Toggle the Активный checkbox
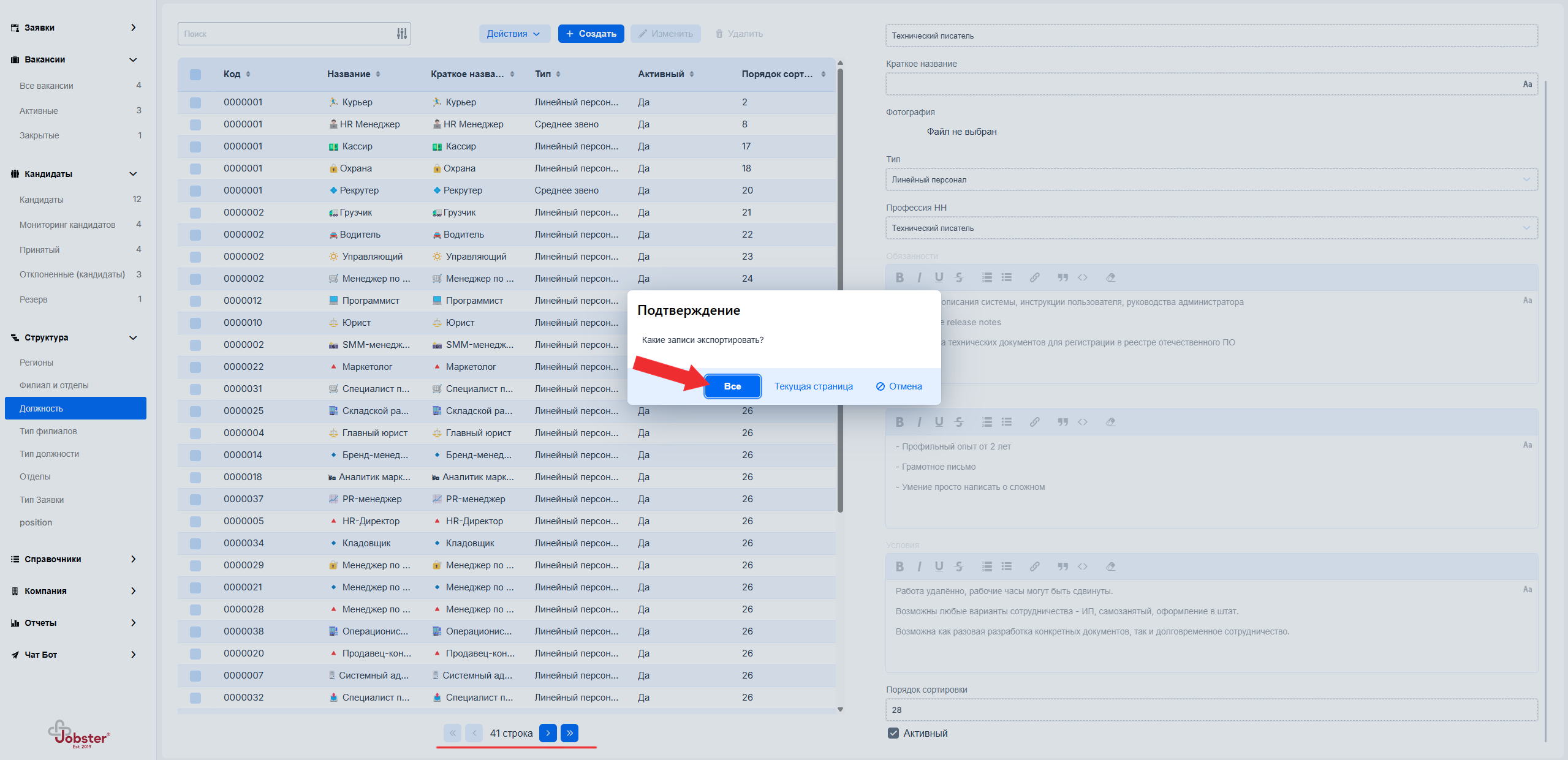Viewport: 1568px width, 760px height. (893, 733)
